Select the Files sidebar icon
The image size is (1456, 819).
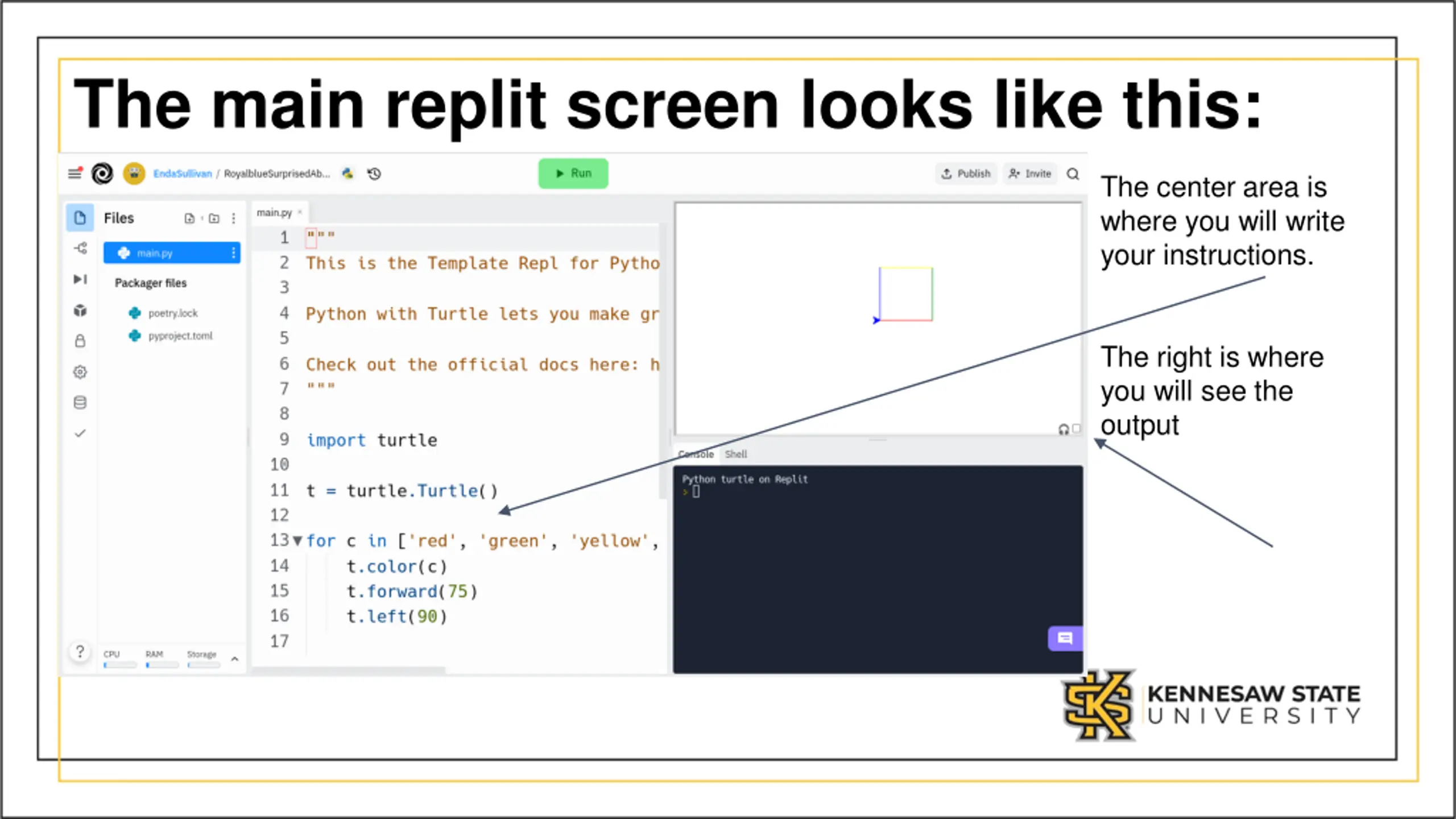[80, 218]
